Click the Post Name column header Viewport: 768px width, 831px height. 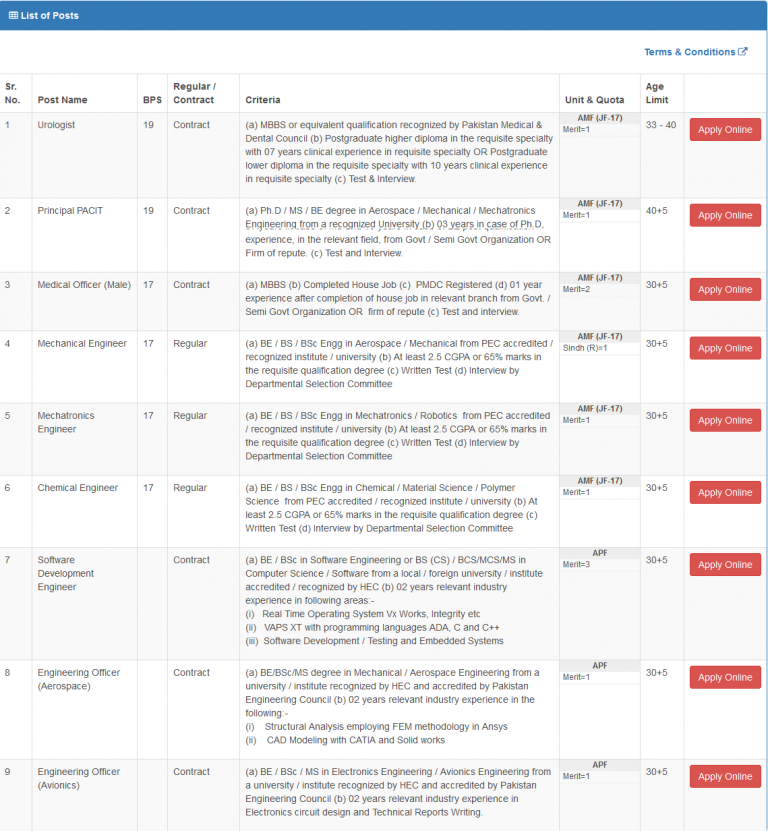click(x=62, y=100)
